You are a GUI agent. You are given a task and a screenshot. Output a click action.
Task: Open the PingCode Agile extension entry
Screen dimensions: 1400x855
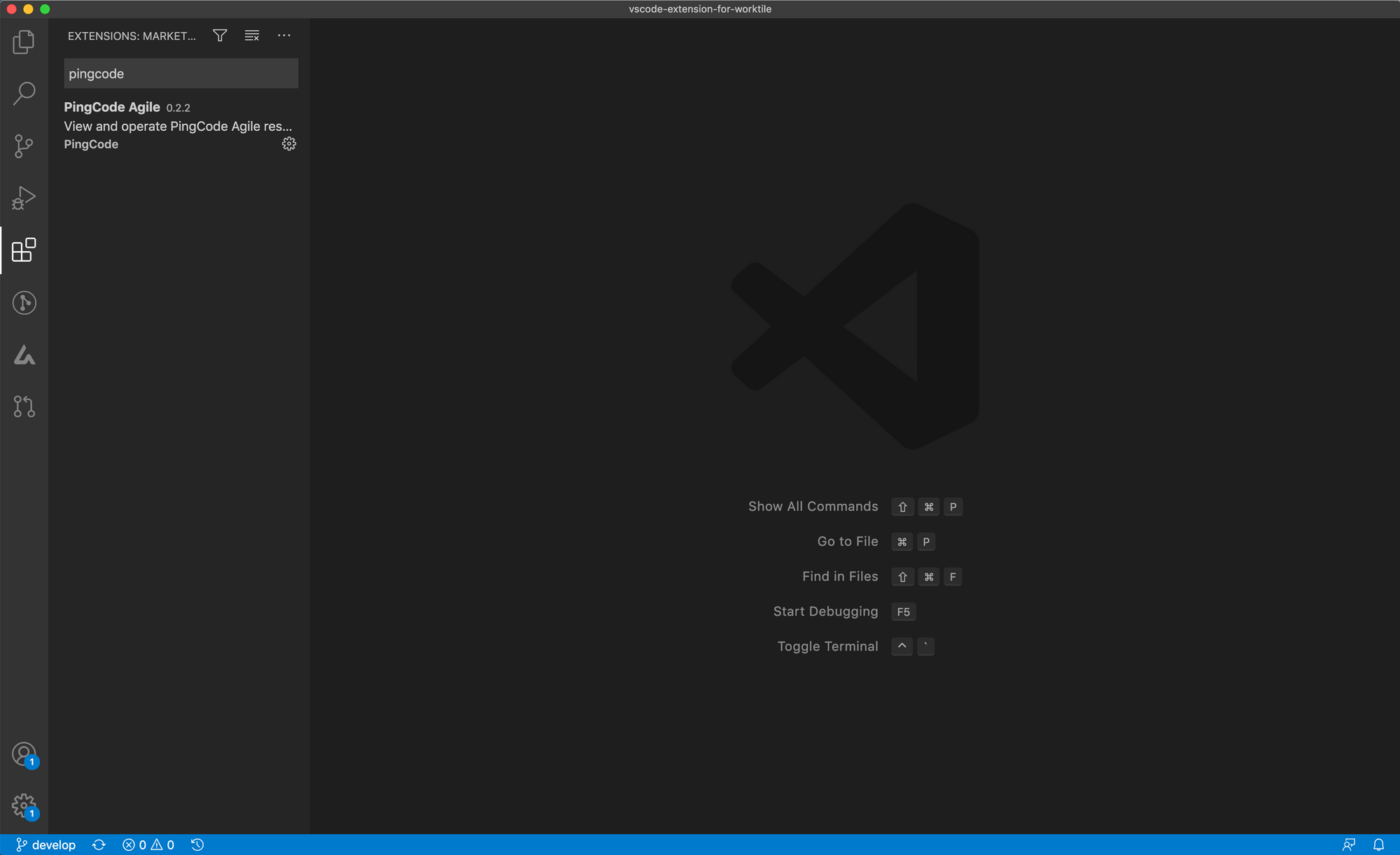[x=179, y=125]
